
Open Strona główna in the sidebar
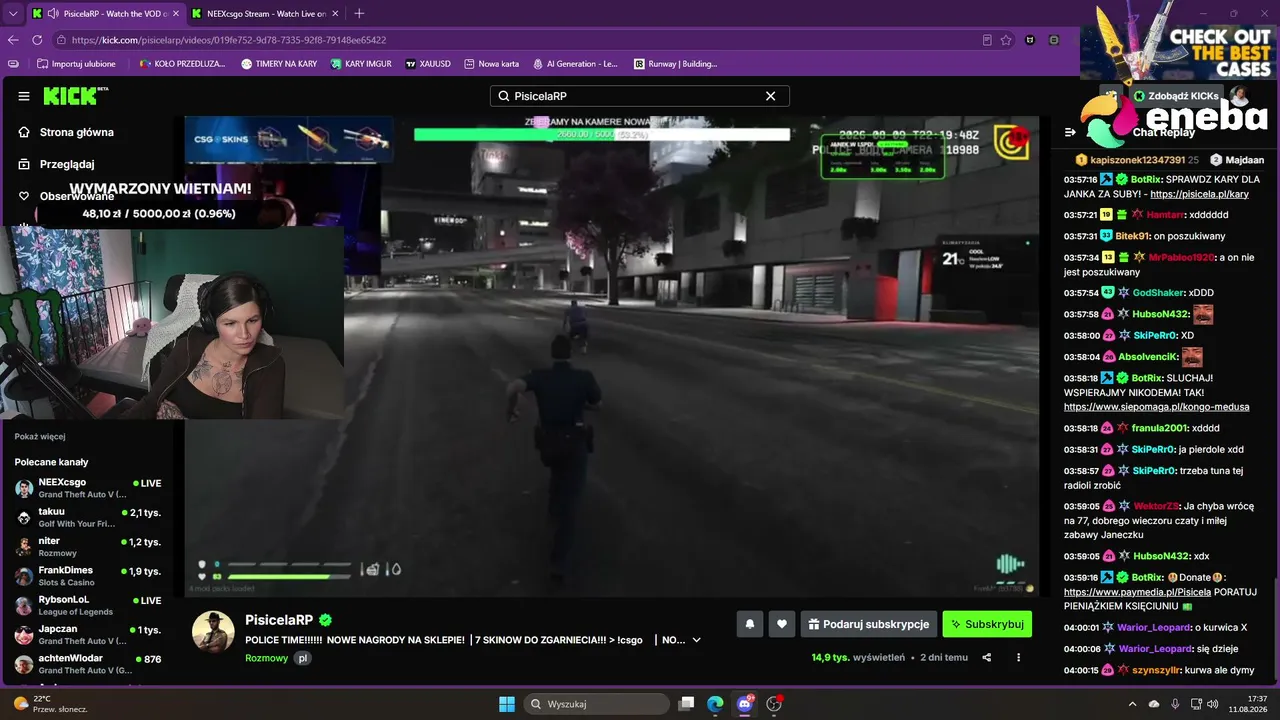pos(76,132)
